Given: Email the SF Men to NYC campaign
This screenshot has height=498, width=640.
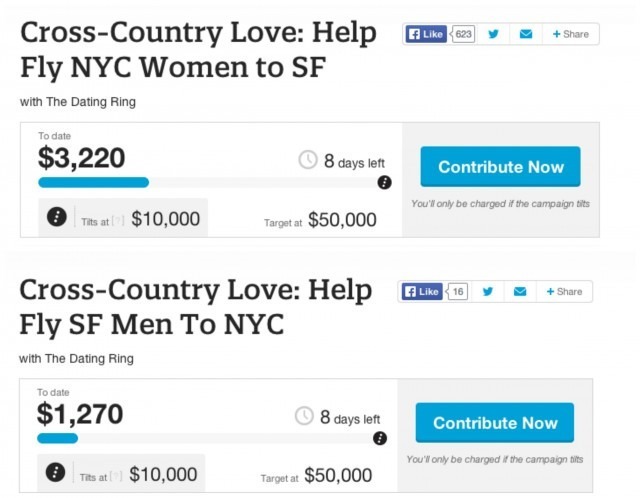Looking at the screenshot, I should [520, 291].
